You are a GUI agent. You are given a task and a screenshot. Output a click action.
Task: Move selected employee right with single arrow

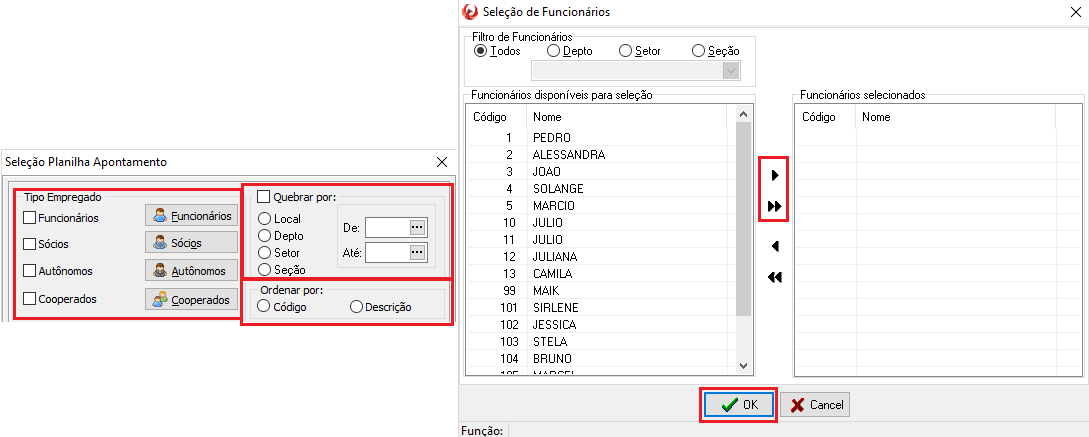[x=775, y=176]
